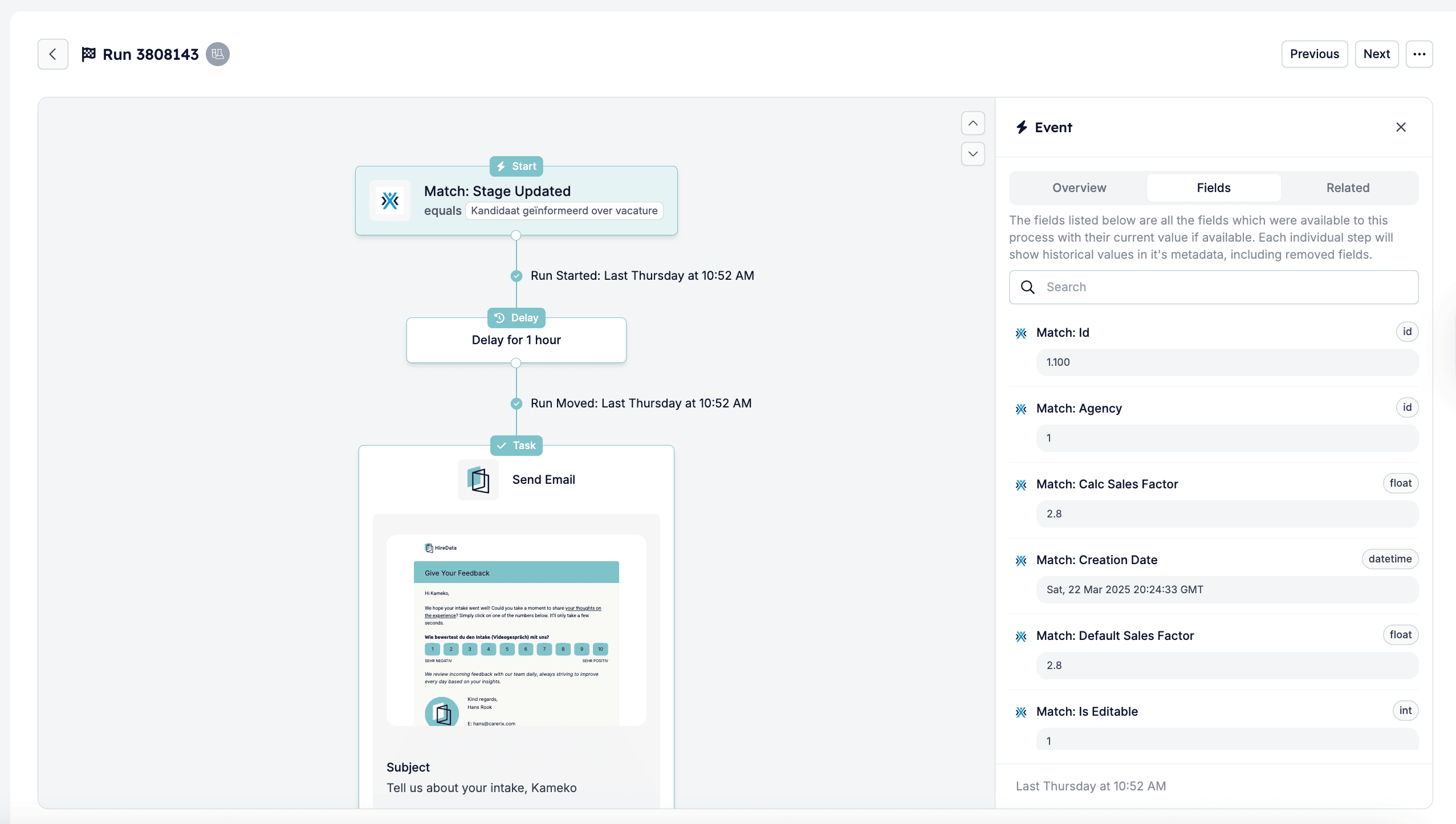This screenshot has width=1456, height=824.
Task: Go to the Next run
Action: (x=1377, y=54)
